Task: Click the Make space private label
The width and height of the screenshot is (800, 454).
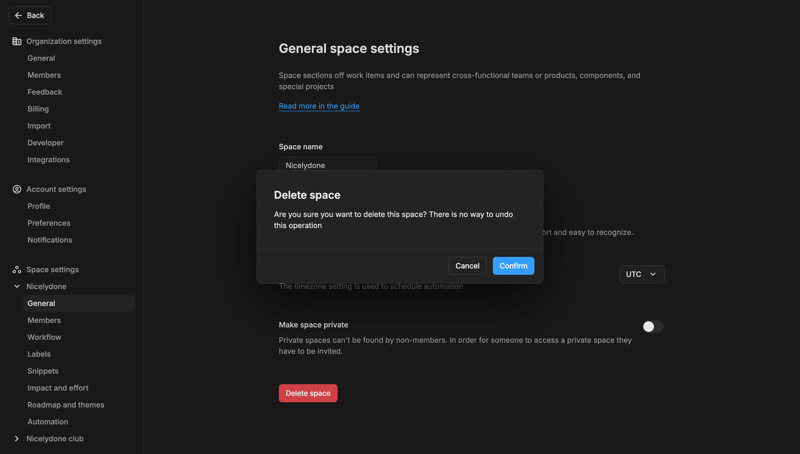Action: coord(313,325)
